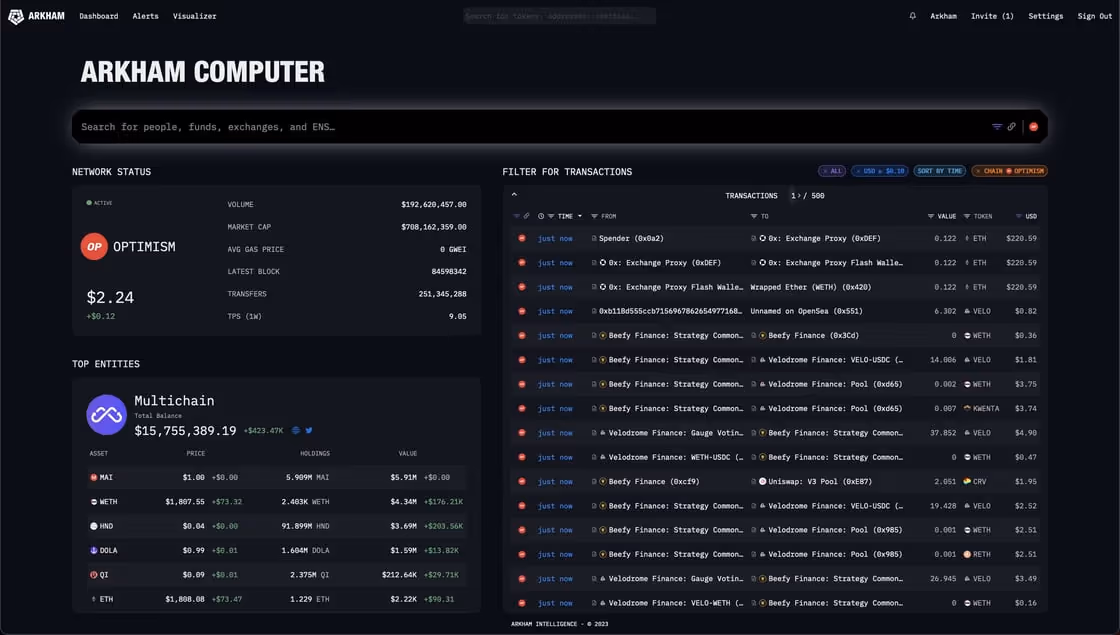1120x635 pixels.
Task: Open Multichain entity name link
Action: pos(174,401)
